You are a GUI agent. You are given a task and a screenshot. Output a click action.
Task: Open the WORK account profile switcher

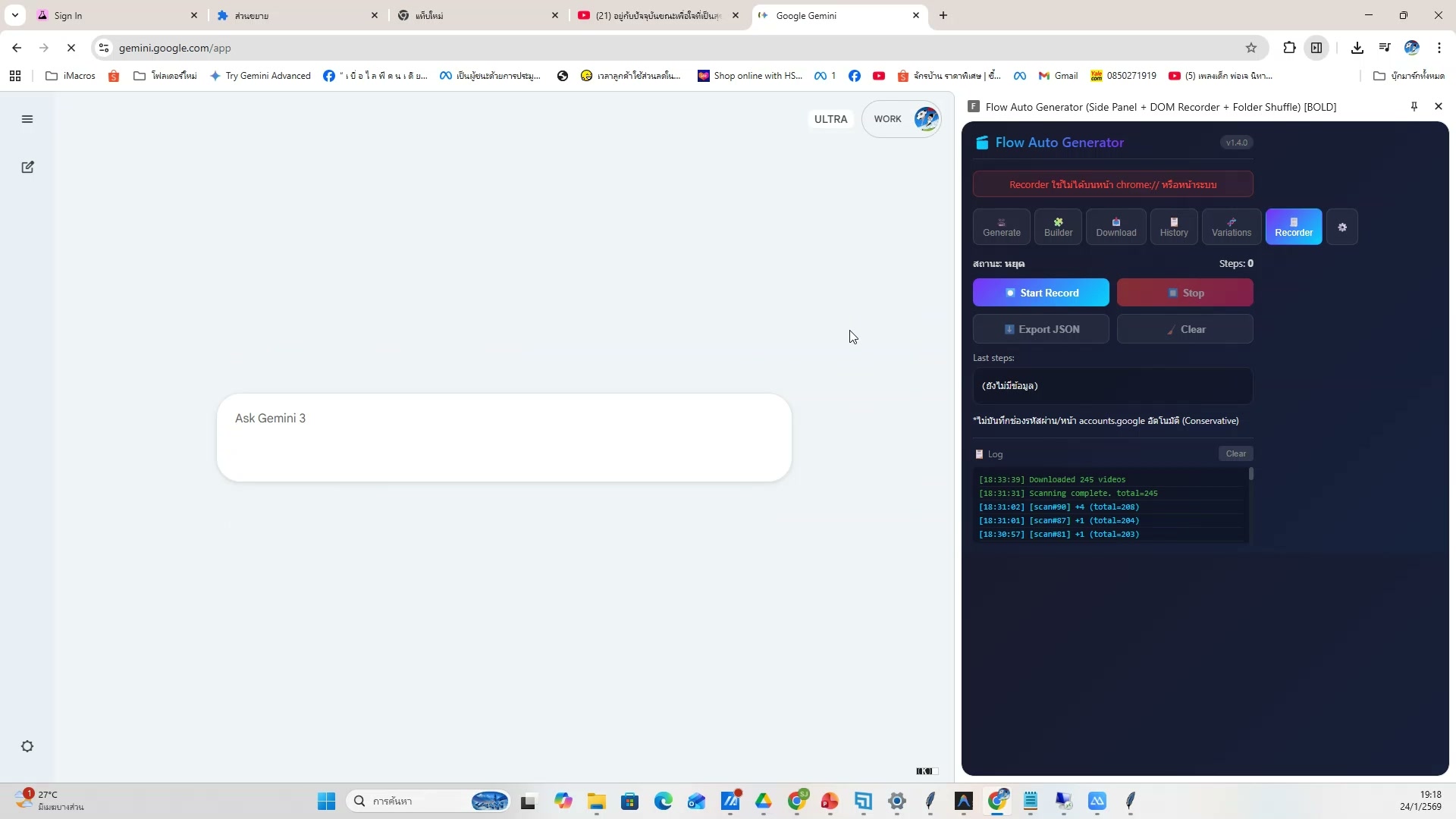[x=902, y=119]
